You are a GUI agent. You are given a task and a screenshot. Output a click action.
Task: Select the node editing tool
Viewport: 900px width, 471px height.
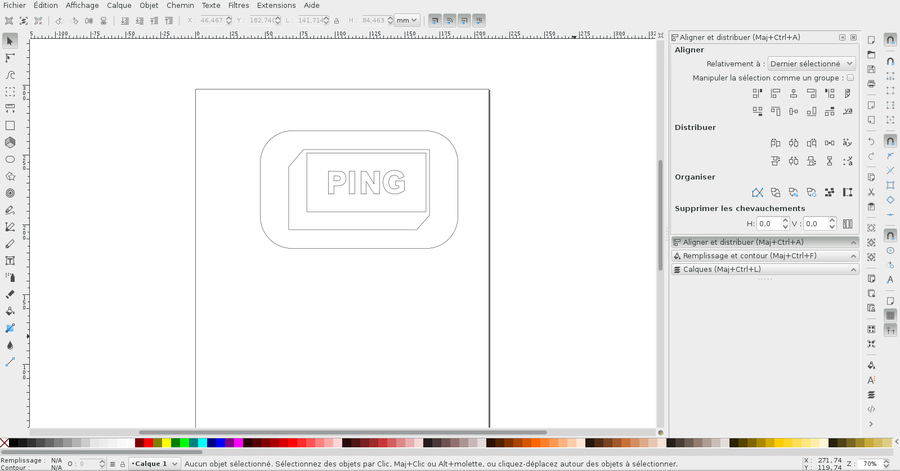(x=10, y=58)
